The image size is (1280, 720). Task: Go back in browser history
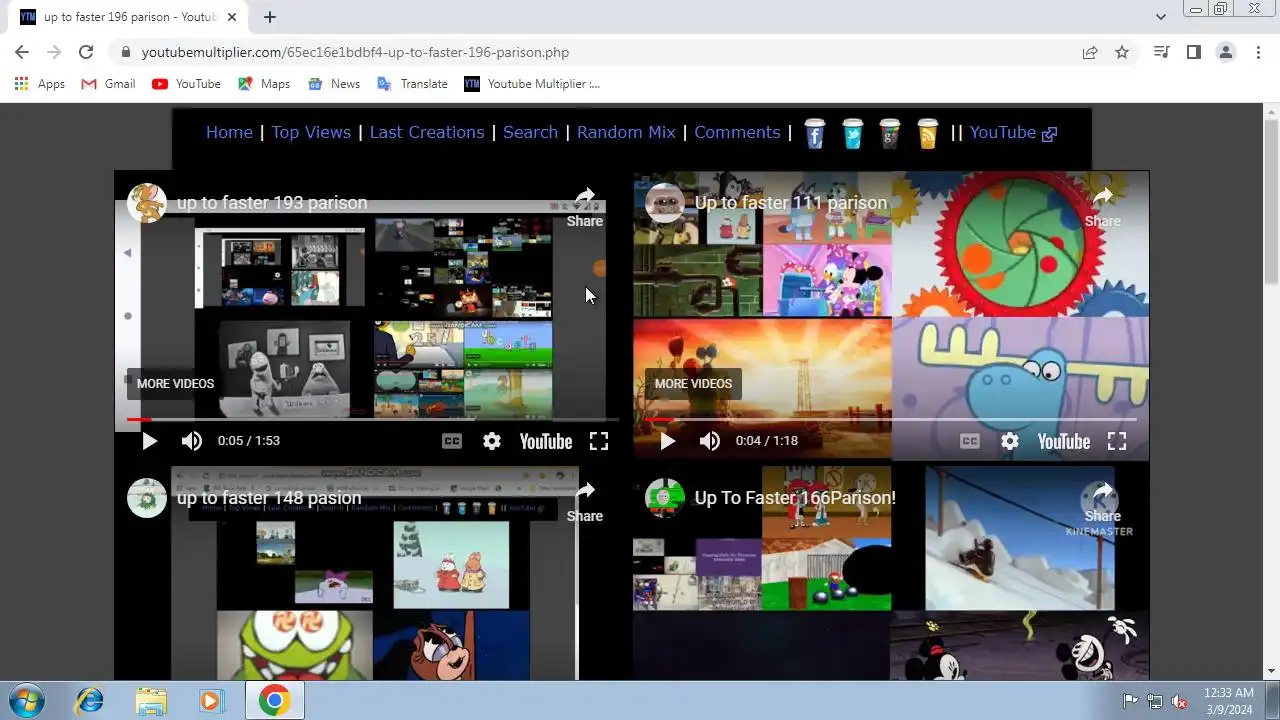22,52
